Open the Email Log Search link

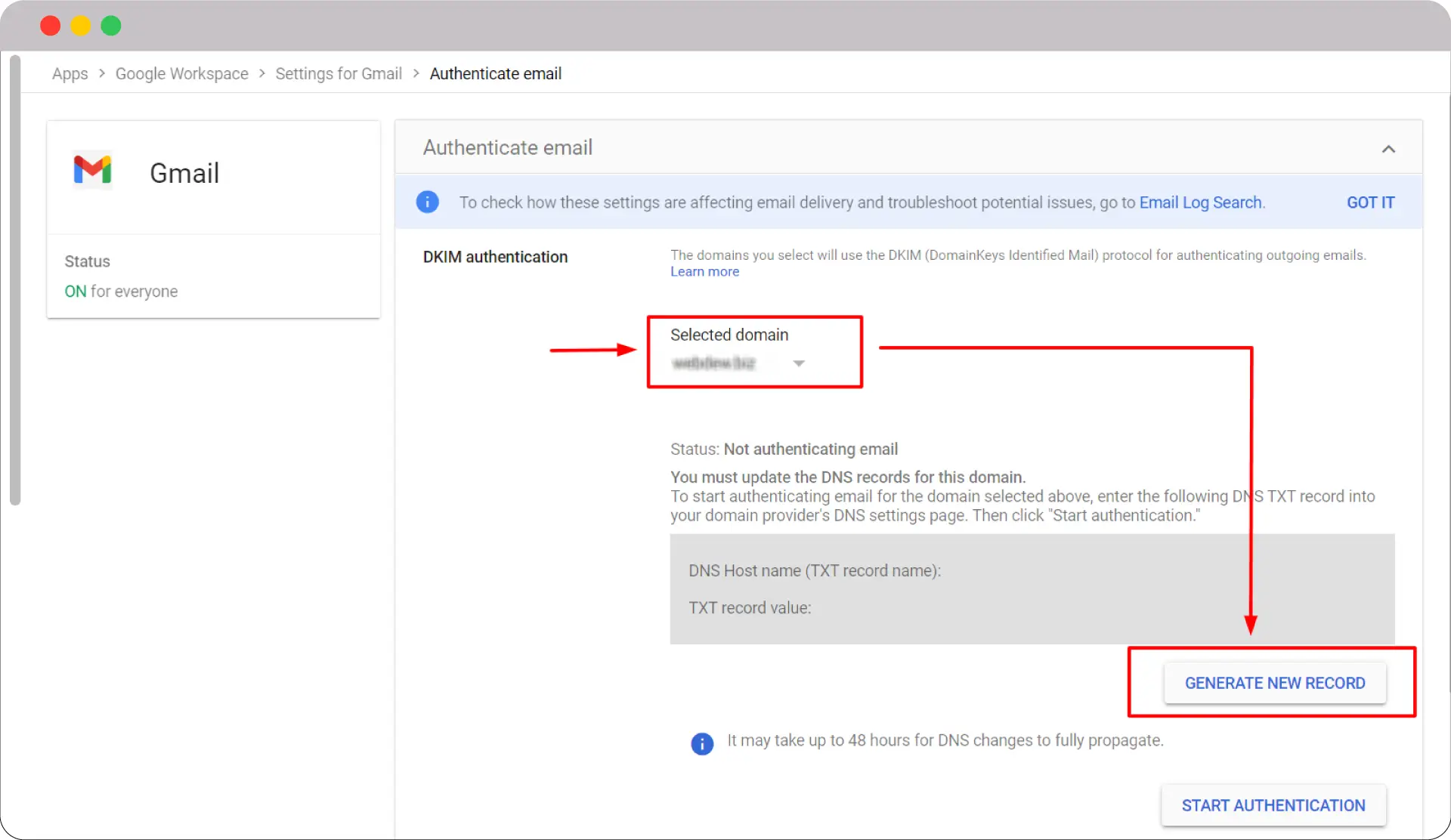(x=1199, y=202)
